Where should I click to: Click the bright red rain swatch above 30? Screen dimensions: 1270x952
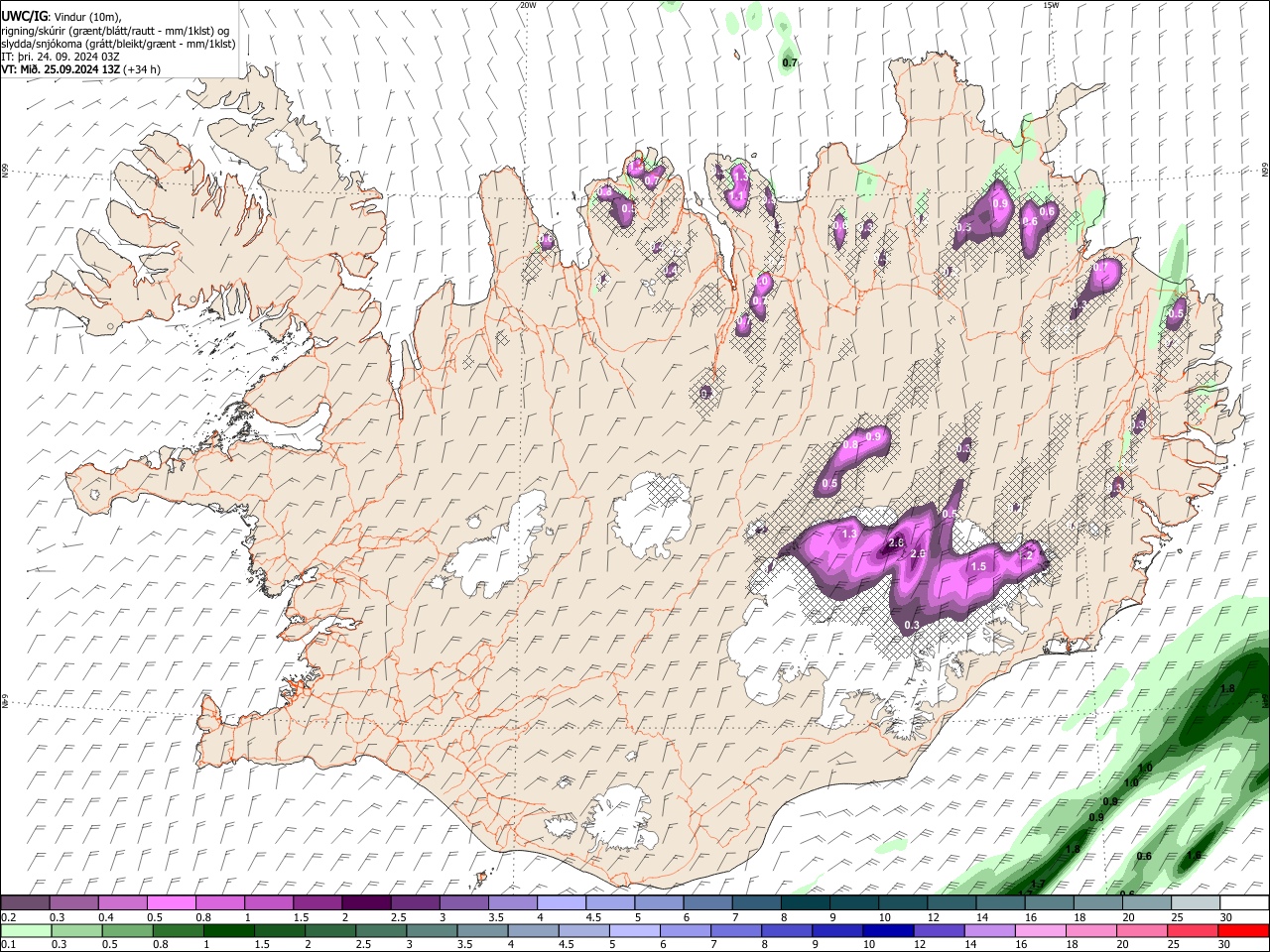[x=1242, y=930]
